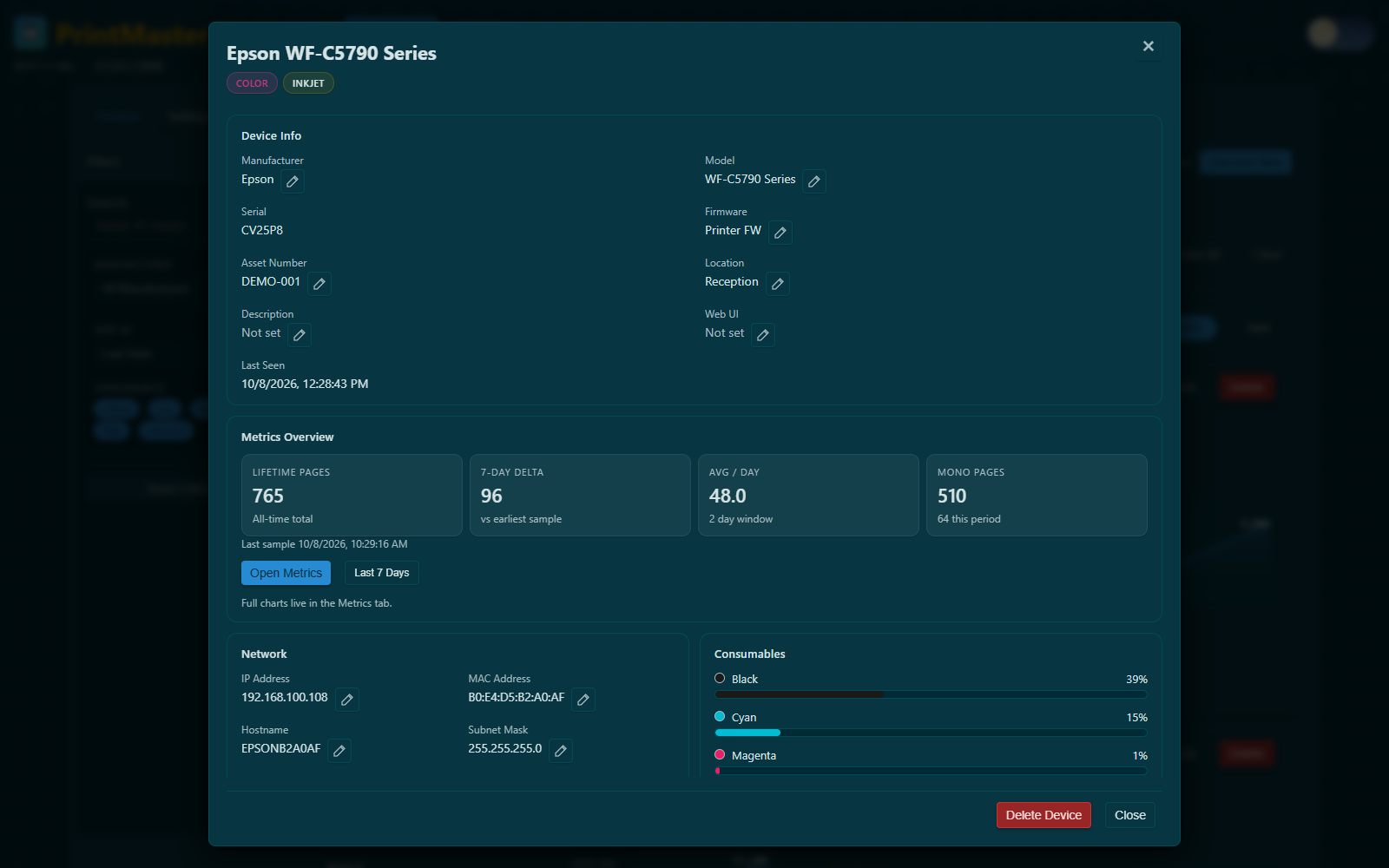
Task: Open Metrics tab via blue button
Action: click(286, 573)
